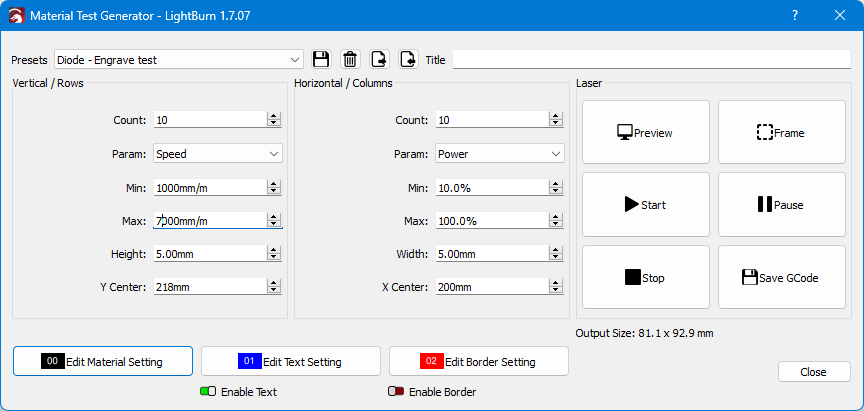Pause the laser job
The width and height of the screenshot is (864, 411).
pyautogui.click(x=781, y=205)
